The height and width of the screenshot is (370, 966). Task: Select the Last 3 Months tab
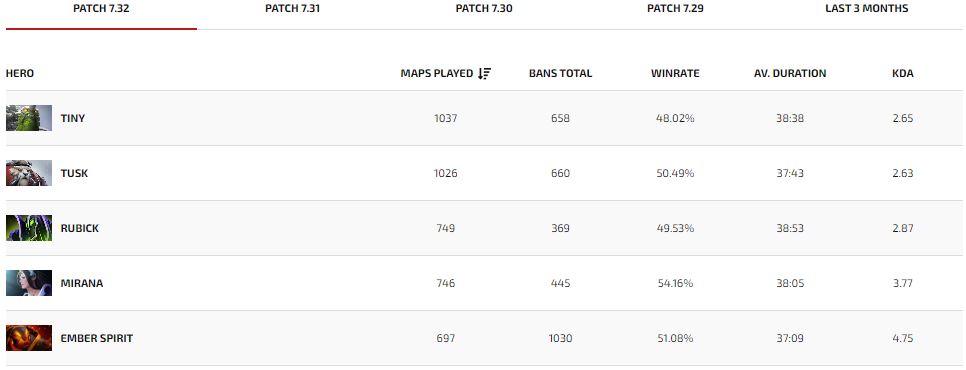pos(866,9)
